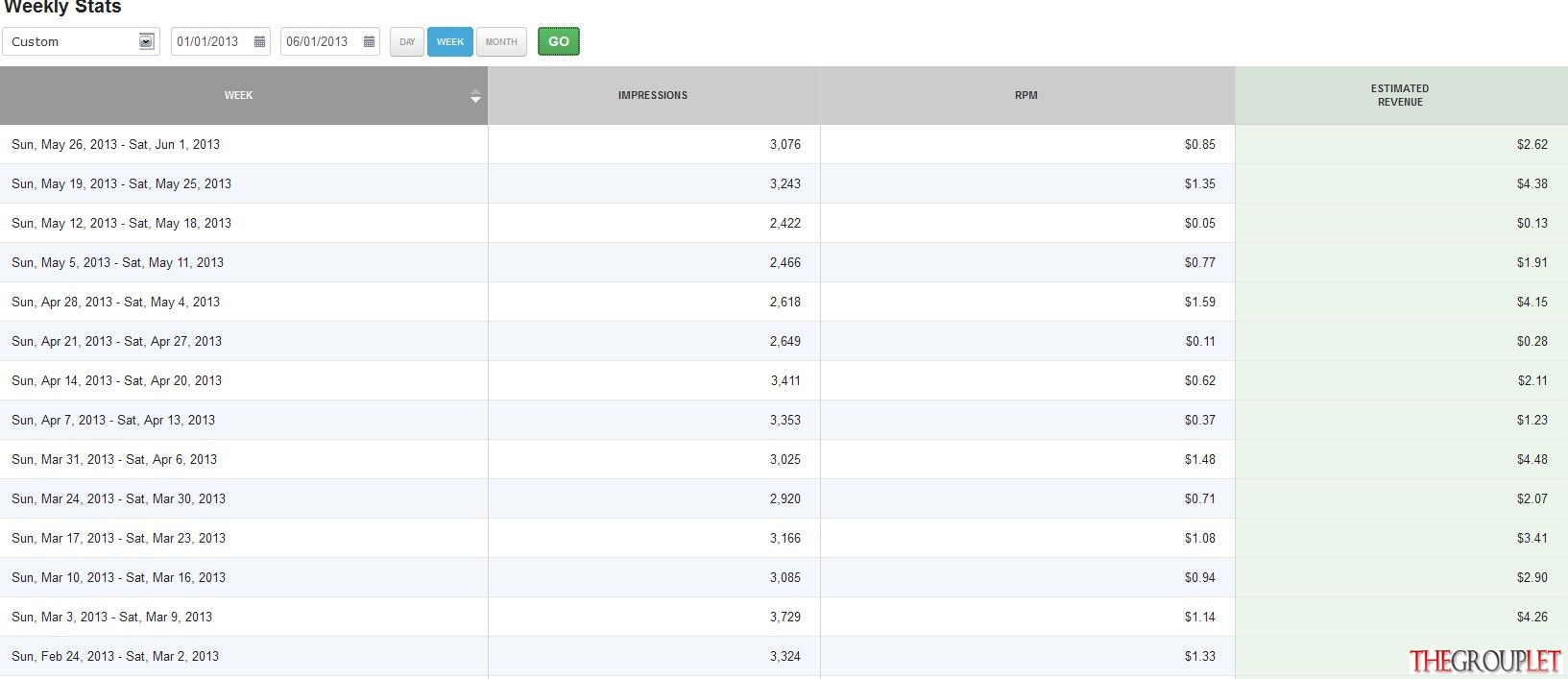Click RPM value $1.59
The width and height of the screenshot is (1568, 679).
point(1200,302)
